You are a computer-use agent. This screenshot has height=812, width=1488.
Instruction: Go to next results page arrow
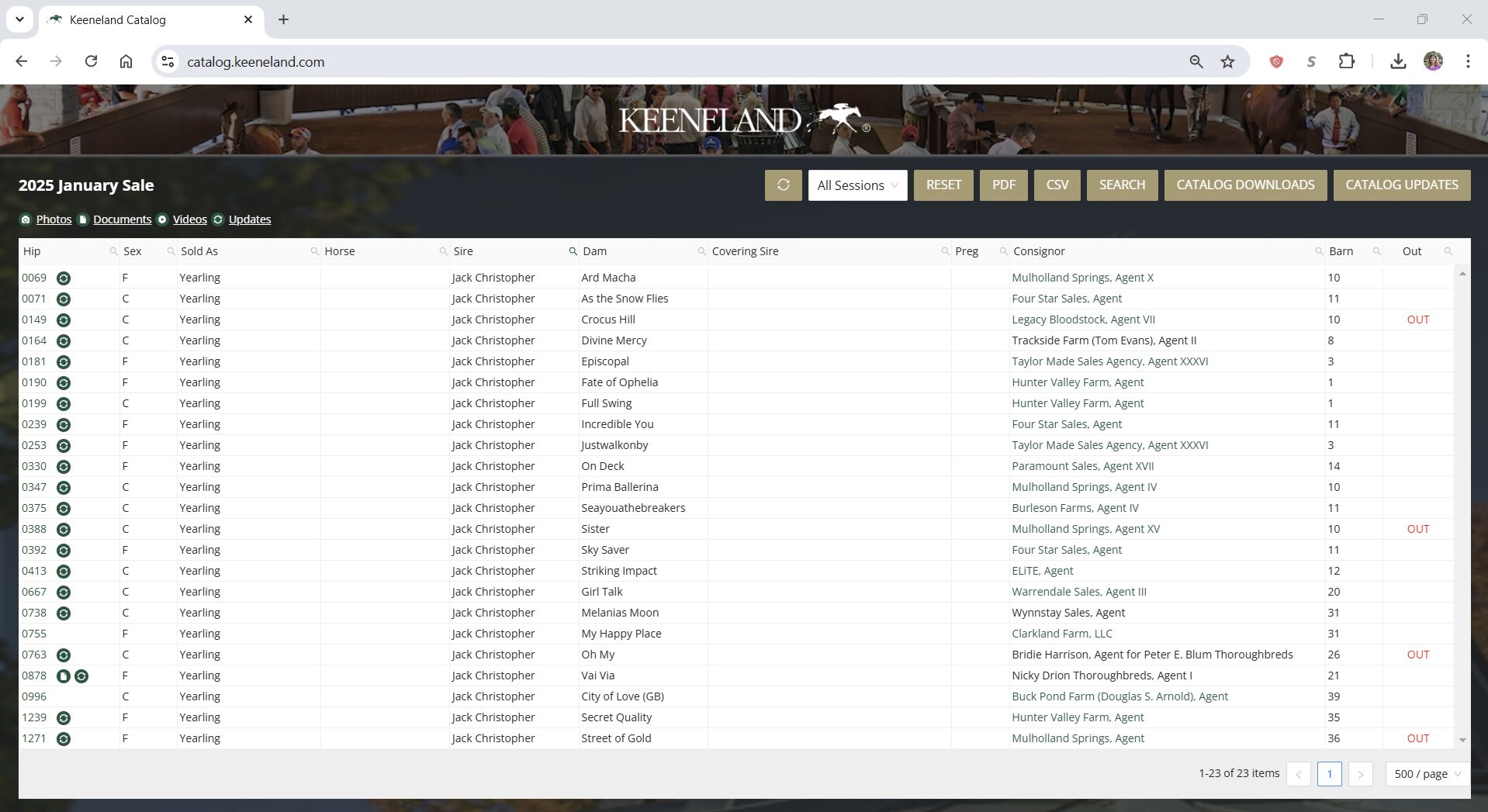1360,774
